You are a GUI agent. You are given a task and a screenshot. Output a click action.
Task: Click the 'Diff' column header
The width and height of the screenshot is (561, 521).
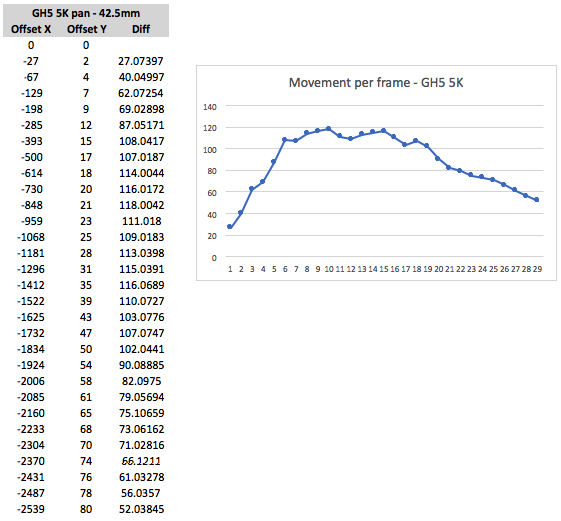pyautogui.click(x=141, y=29)
